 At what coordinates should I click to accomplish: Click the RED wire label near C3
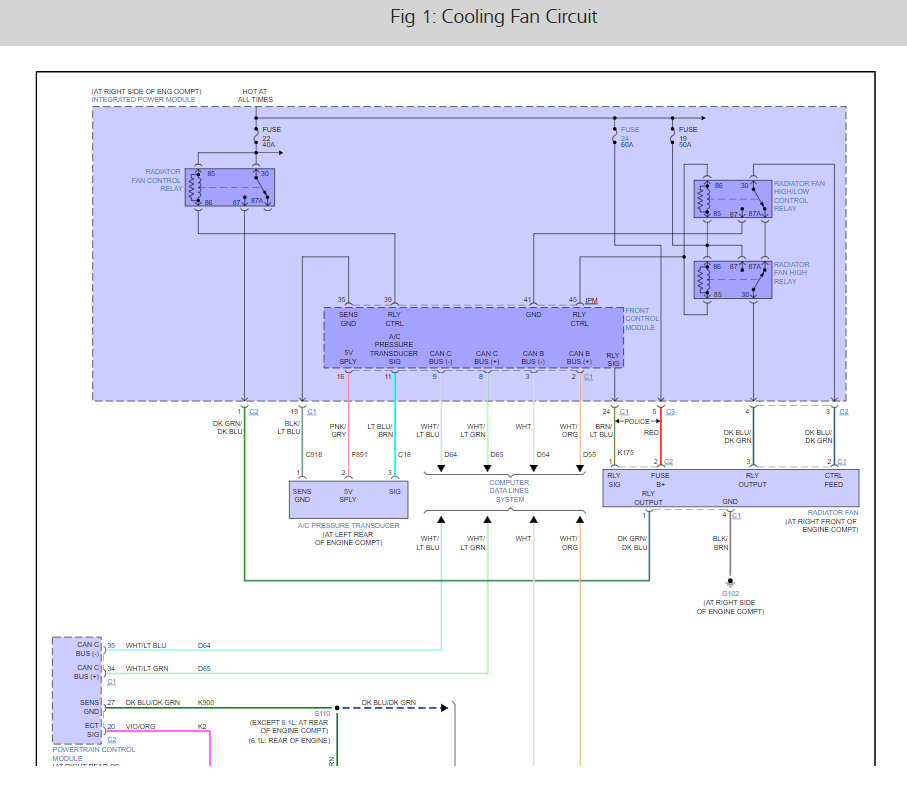tap(651, 433)
